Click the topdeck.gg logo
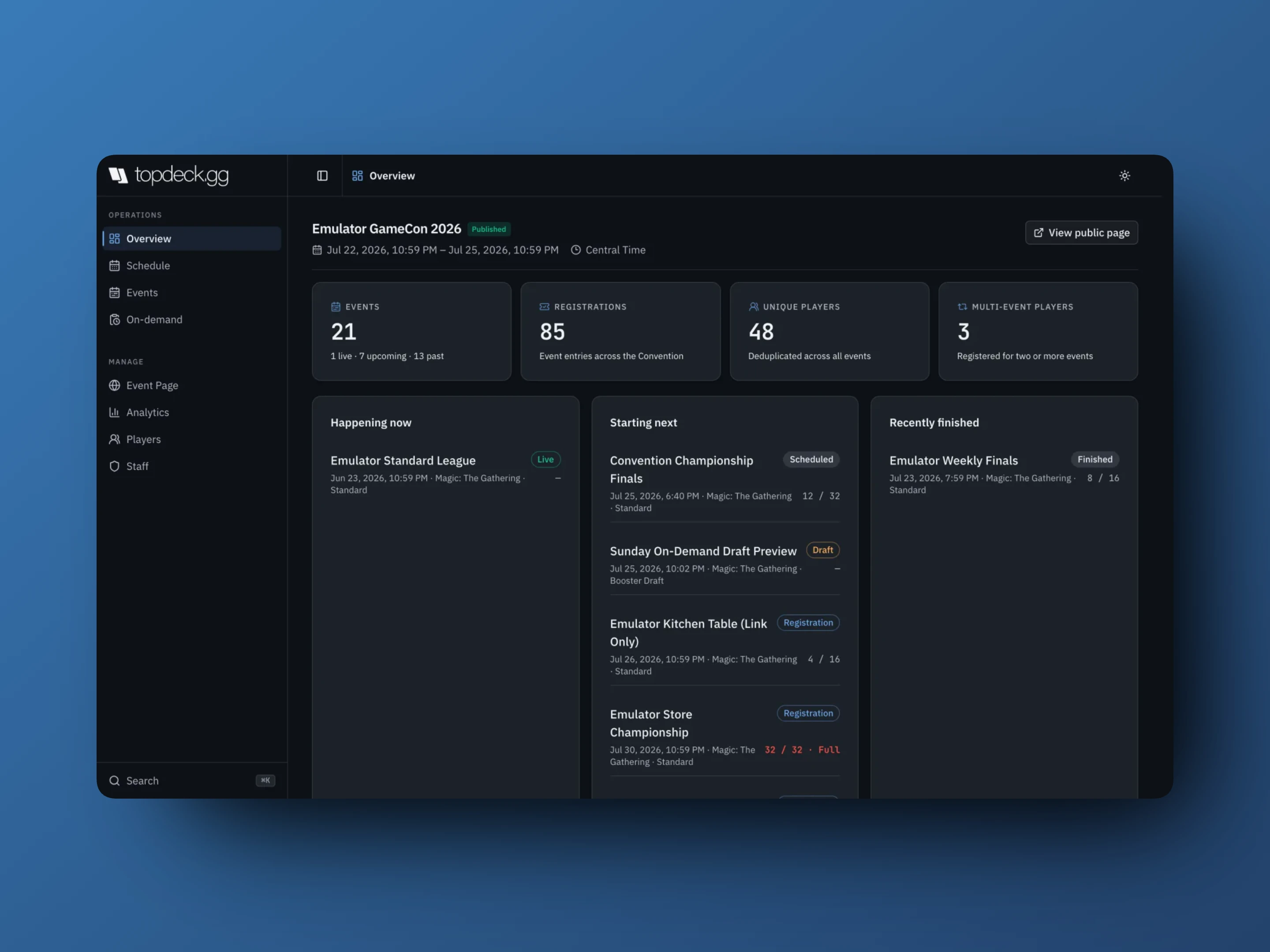Screen dimensions: 1270x952 pos(168,175)
